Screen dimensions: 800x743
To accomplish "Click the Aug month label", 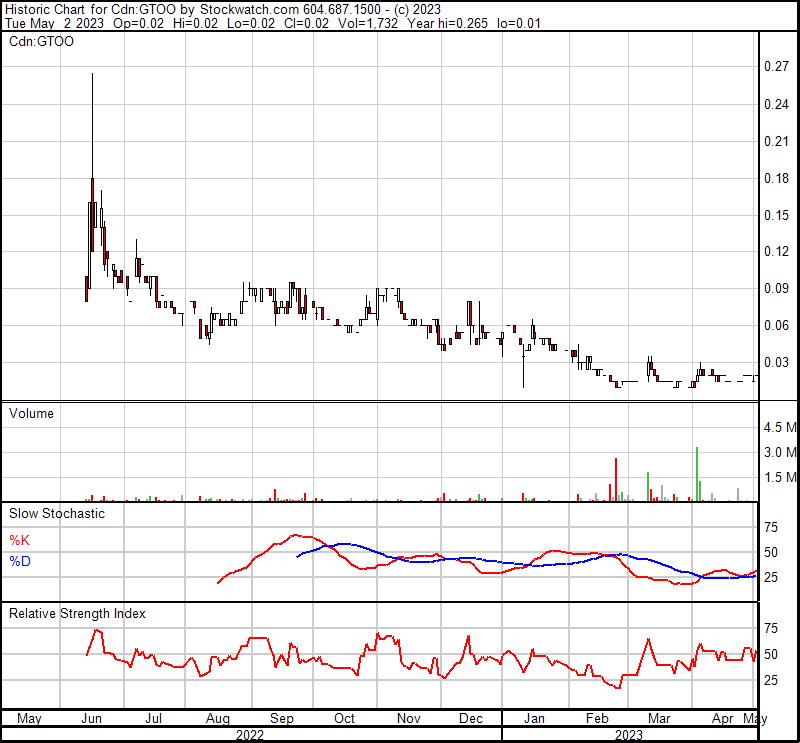I will 217,719.
